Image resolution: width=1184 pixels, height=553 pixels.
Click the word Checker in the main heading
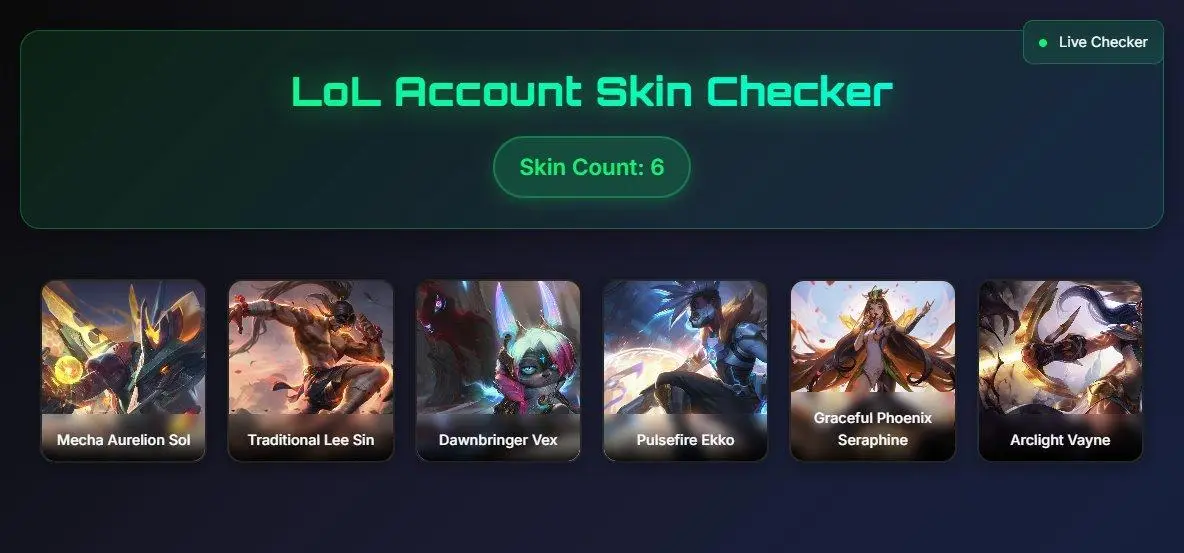click(800, 91)
